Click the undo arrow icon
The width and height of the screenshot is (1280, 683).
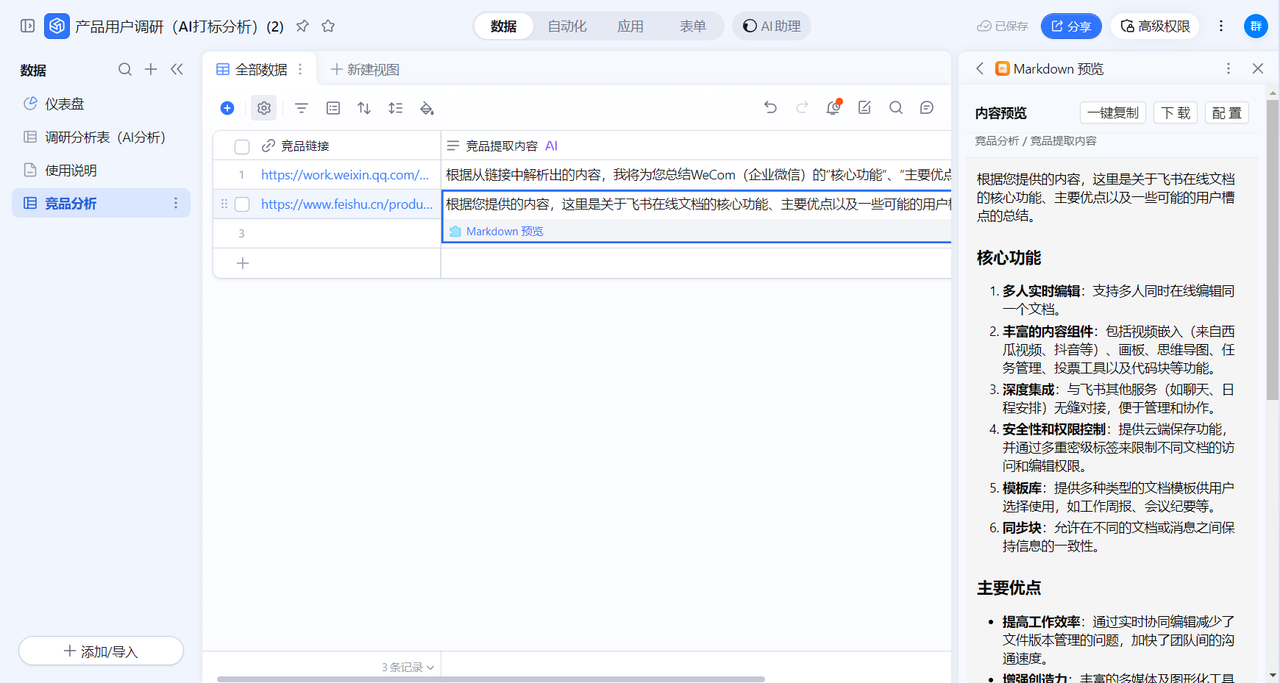(x=770, y=108)
